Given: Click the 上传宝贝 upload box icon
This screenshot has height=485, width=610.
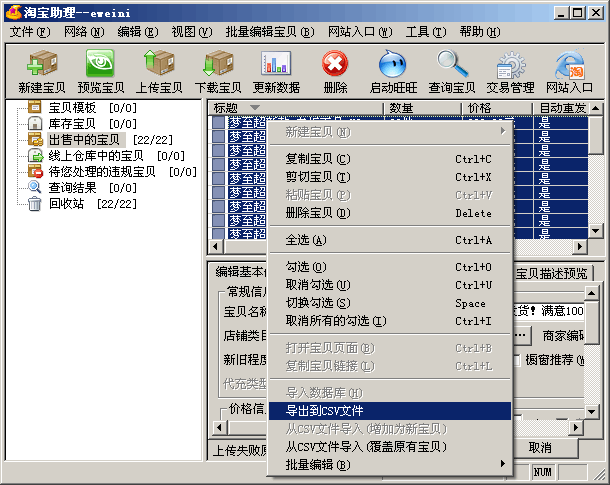Looking at the screenshot, I should [159, 62].
